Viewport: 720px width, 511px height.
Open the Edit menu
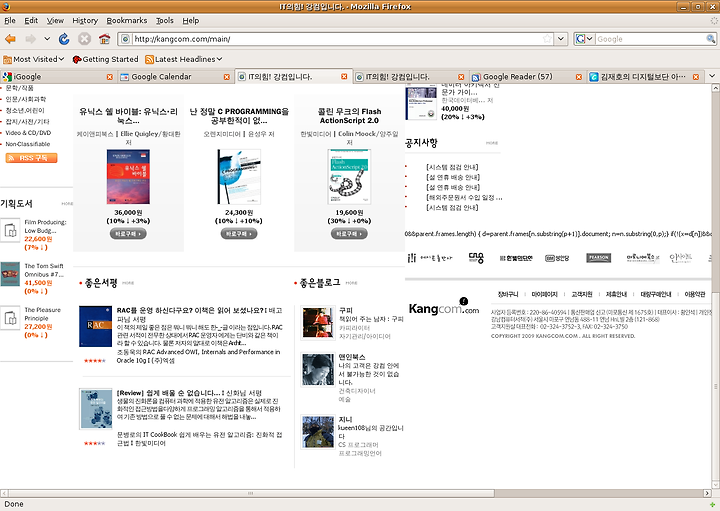(x=31, y=21)
